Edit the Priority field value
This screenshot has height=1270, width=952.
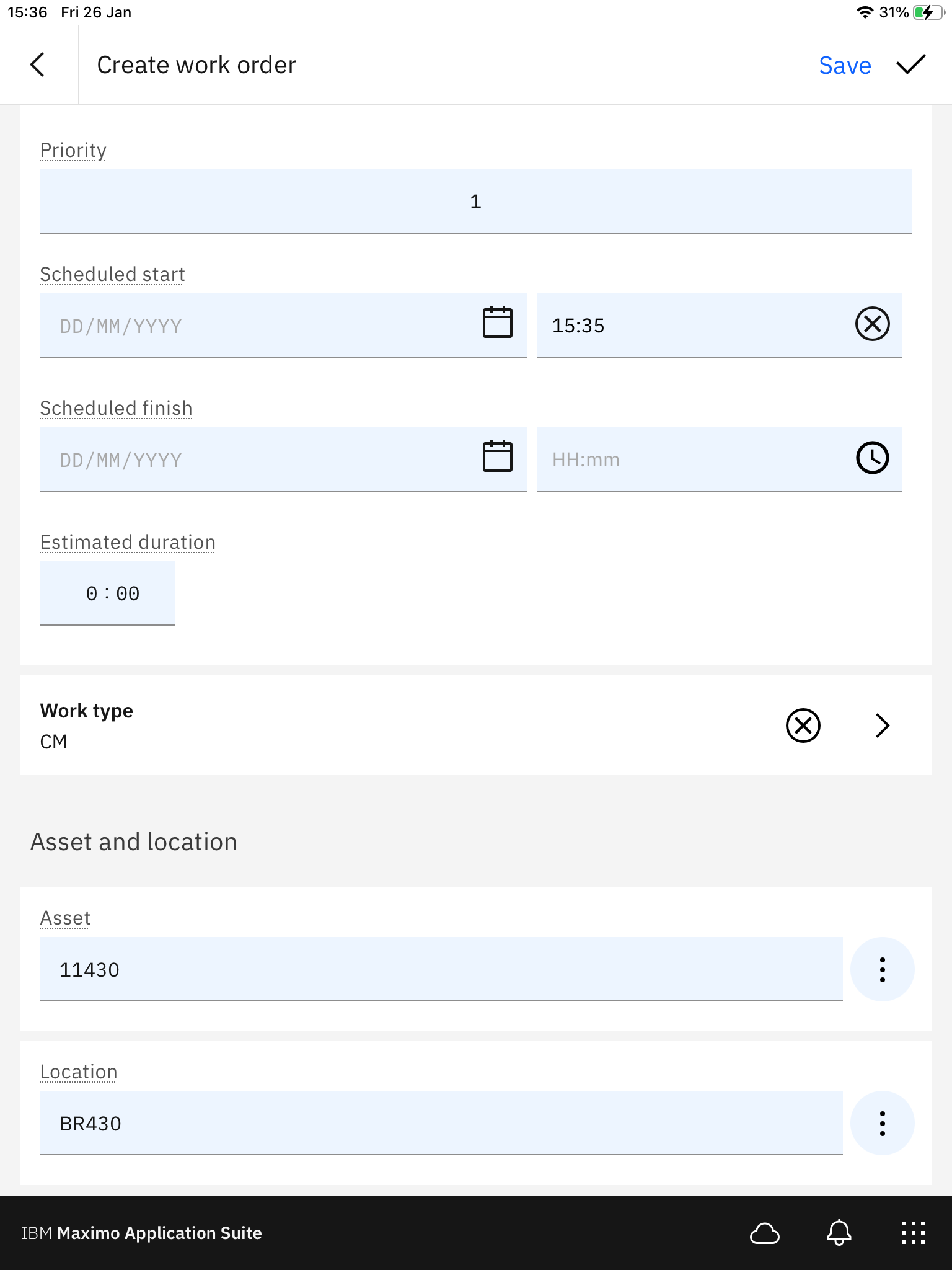(475, 202)
